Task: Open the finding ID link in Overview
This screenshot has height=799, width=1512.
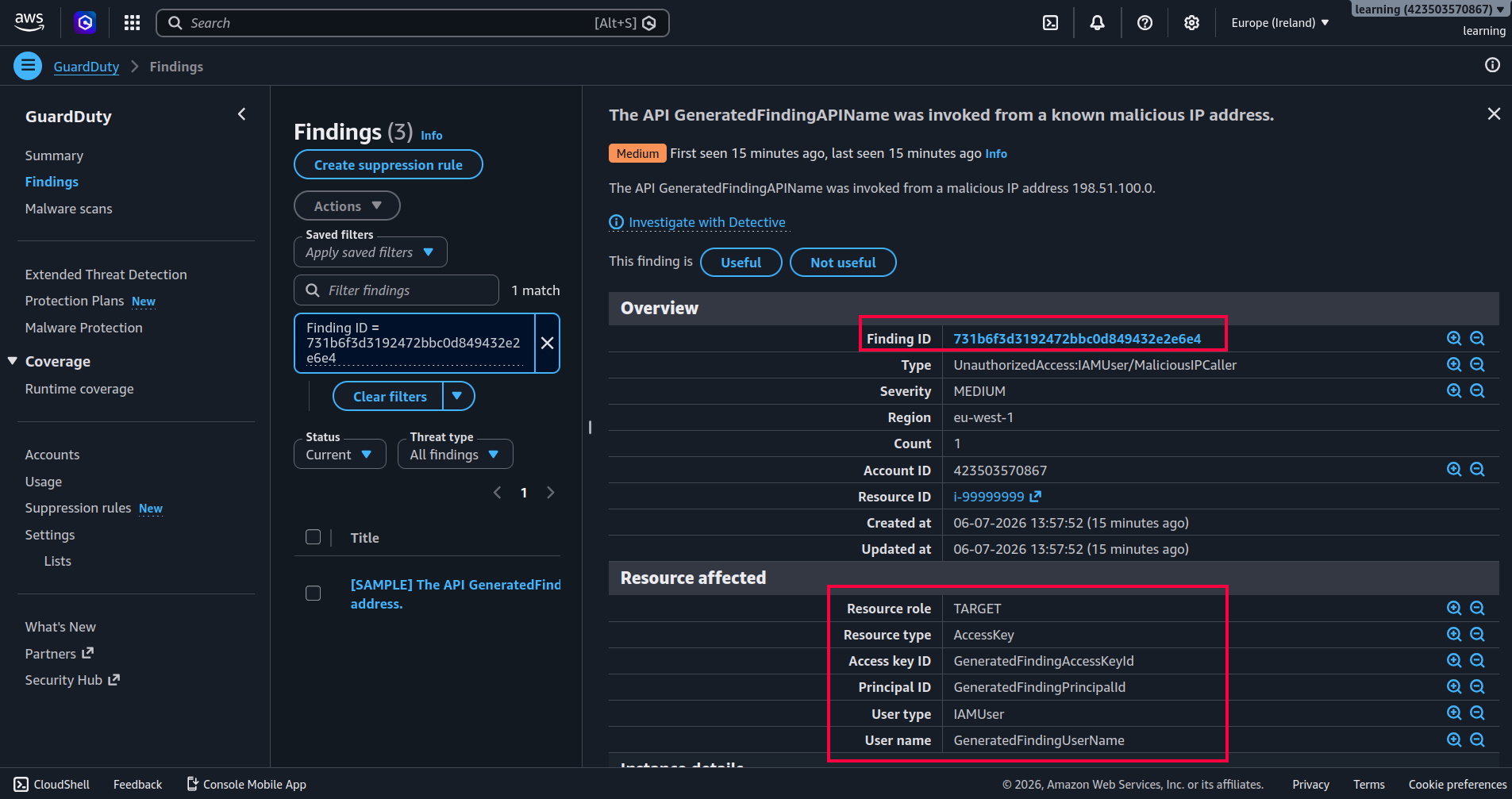Action: click(1077, 339)
